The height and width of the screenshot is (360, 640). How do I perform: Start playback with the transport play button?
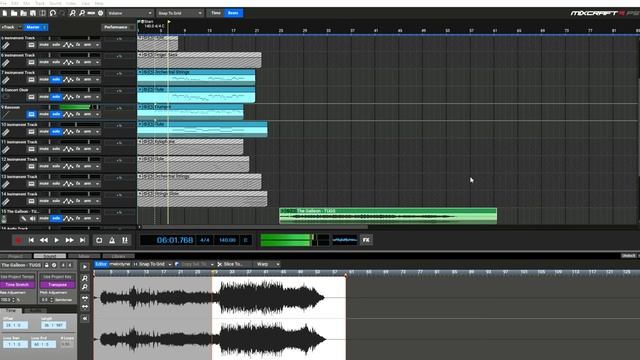click(x=57, y=240)
